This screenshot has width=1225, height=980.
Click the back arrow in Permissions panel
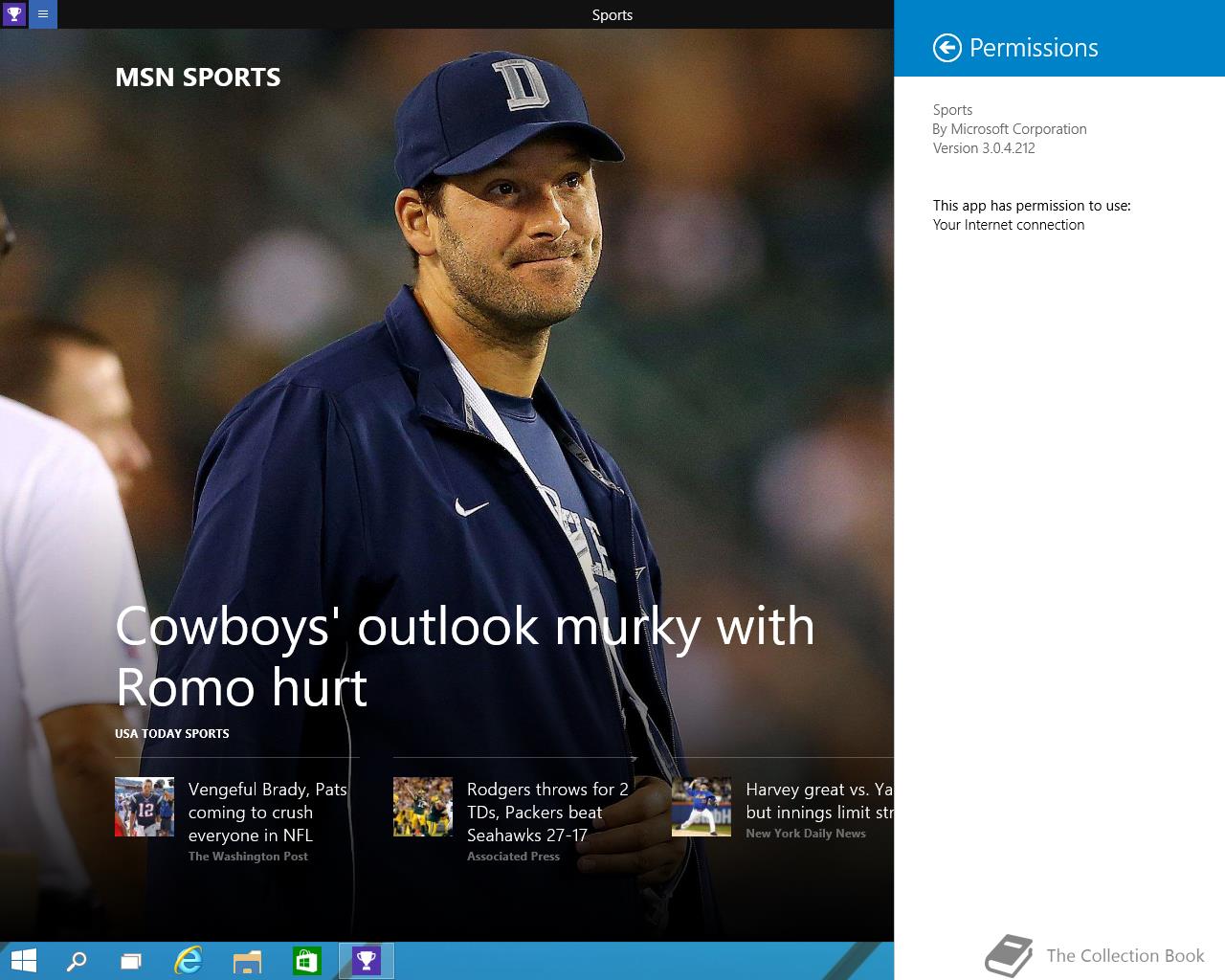pos(947,48)
